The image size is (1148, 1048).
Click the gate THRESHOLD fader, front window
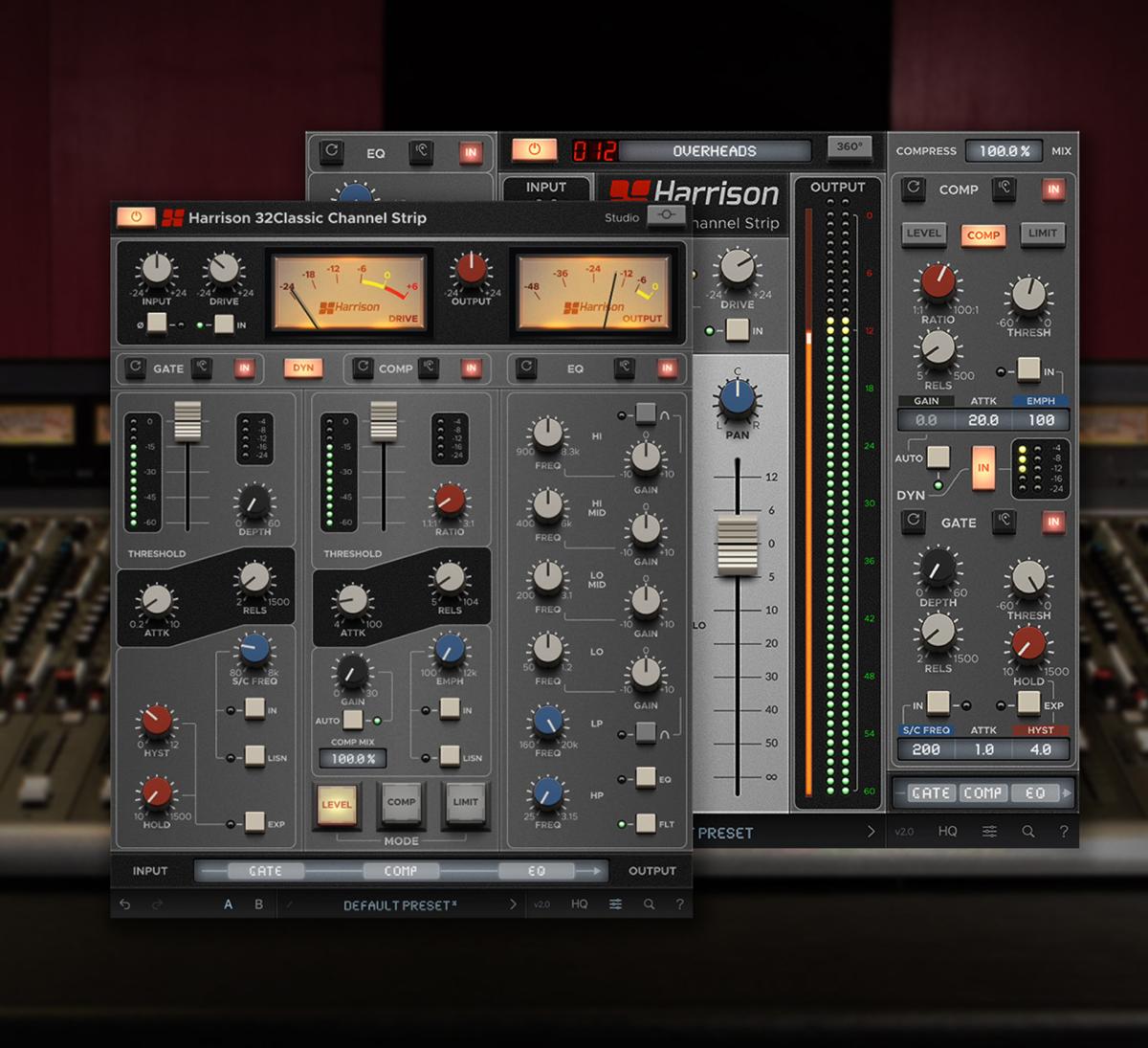(188, 422)
